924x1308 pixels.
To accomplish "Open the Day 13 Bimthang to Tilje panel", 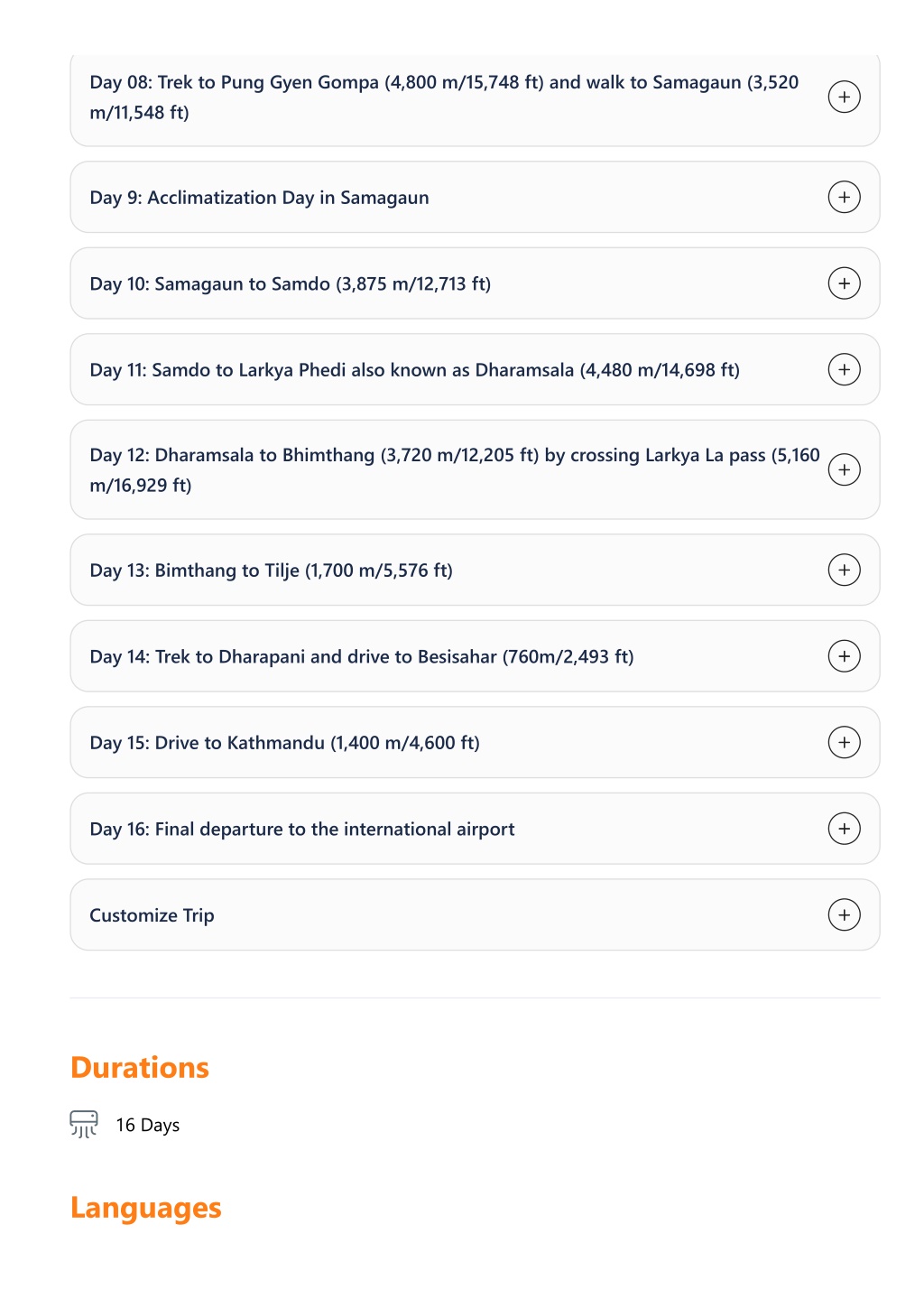I will [475, 570].
